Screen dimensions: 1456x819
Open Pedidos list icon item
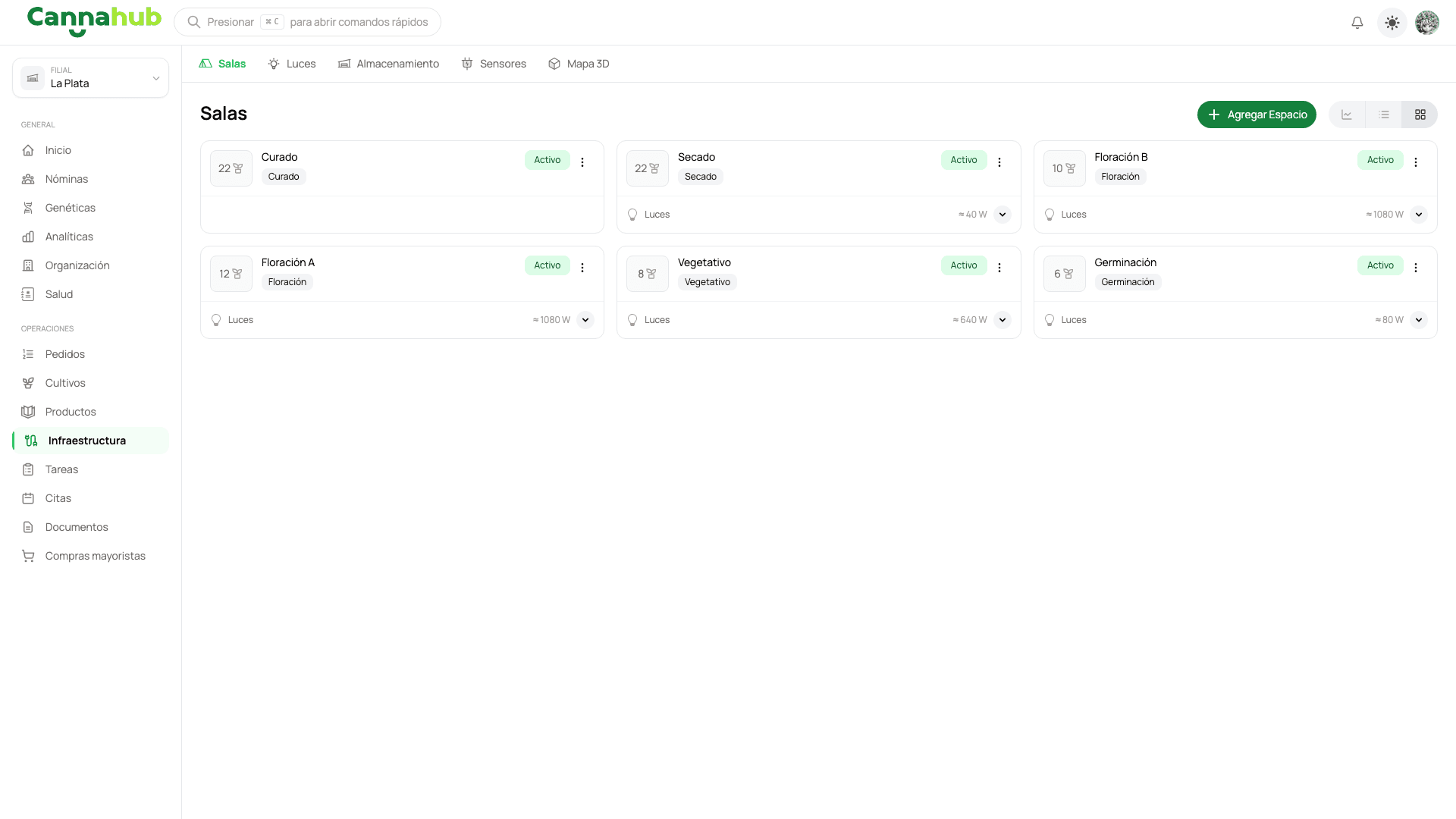point(90,354)
